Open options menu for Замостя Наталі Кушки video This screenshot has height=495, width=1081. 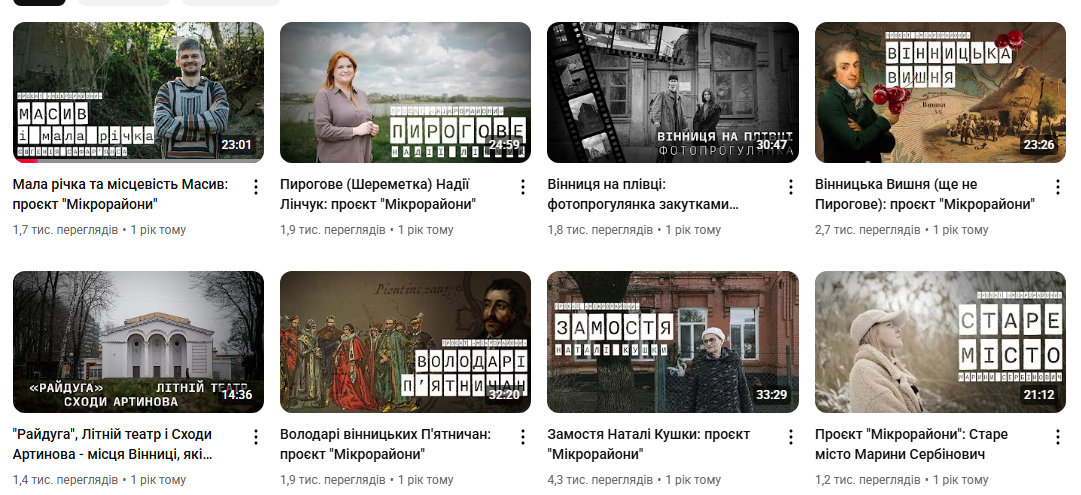click(x=790, y=436)
